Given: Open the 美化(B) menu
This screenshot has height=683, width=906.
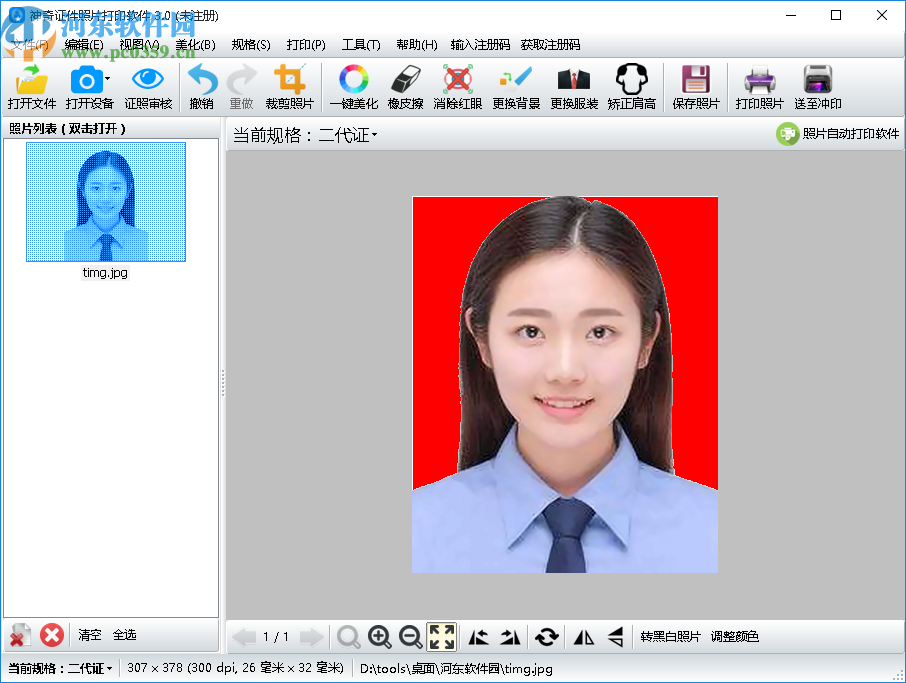Looking at the screenshot, I should point(195,45).
